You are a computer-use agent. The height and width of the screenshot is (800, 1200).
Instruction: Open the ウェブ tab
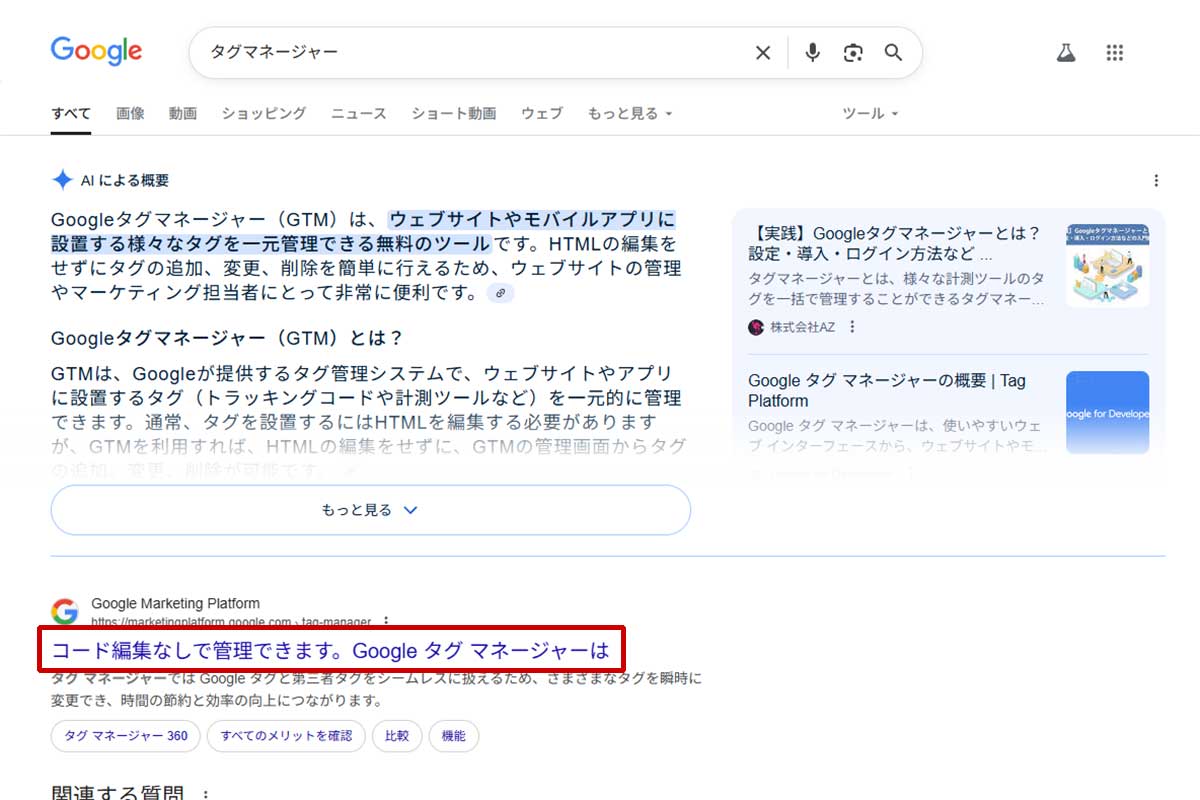coord(542,114)
